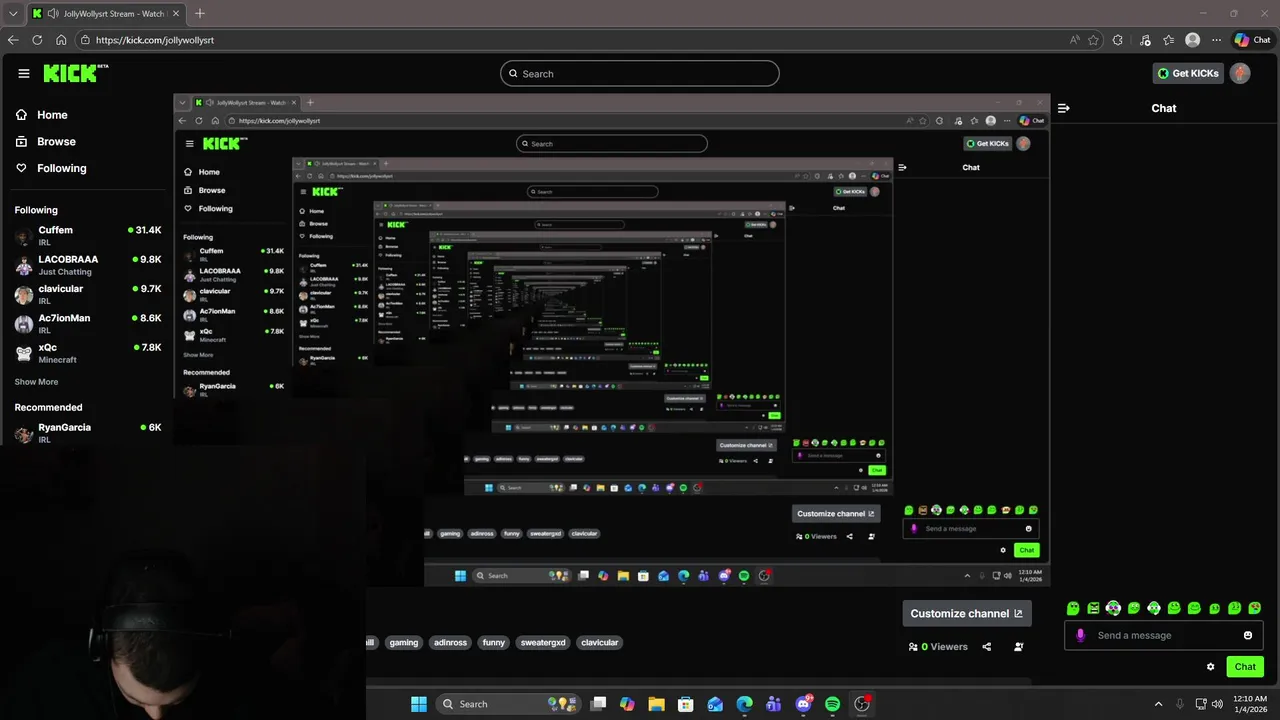The width and height of the screenshot is (1280, 720).
Task: Click the Get KICKs button
Action: pos(1189,73)
